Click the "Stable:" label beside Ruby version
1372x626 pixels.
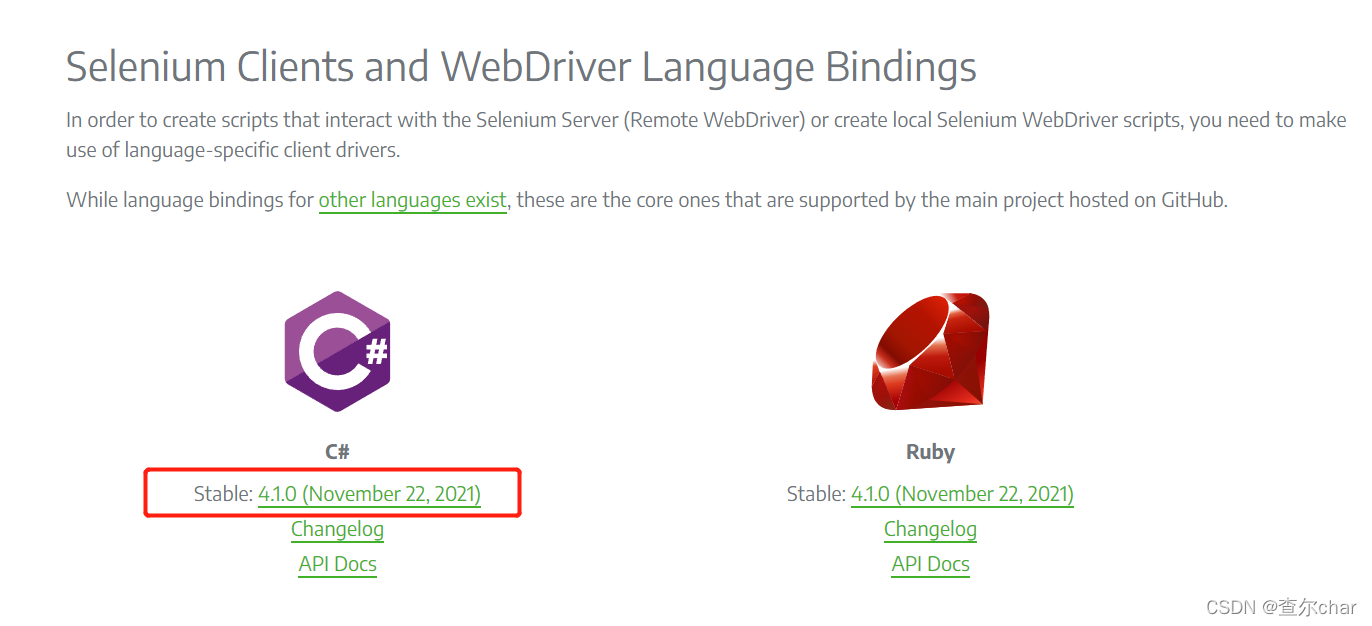click(815, 493)
